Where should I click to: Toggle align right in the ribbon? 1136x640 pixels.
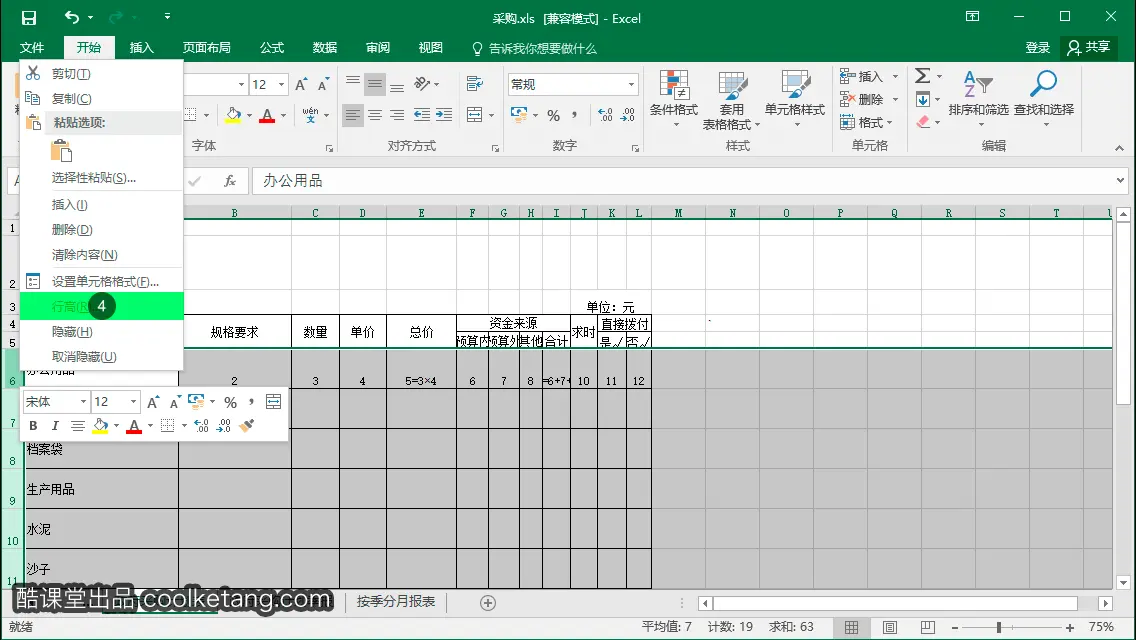[397, 115]
